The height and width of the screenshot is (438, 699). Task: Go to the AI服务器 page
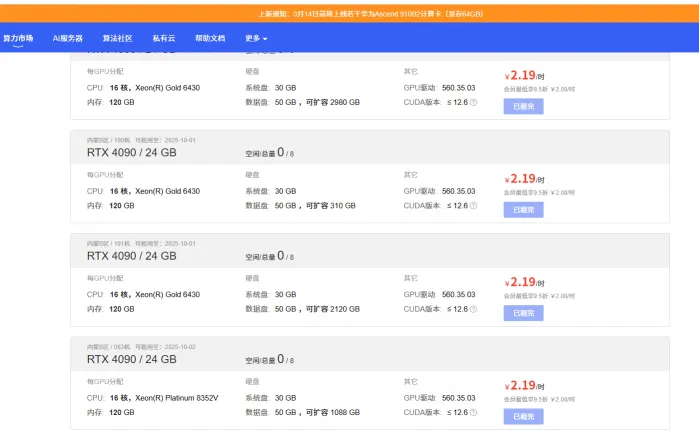click(68, 38)
